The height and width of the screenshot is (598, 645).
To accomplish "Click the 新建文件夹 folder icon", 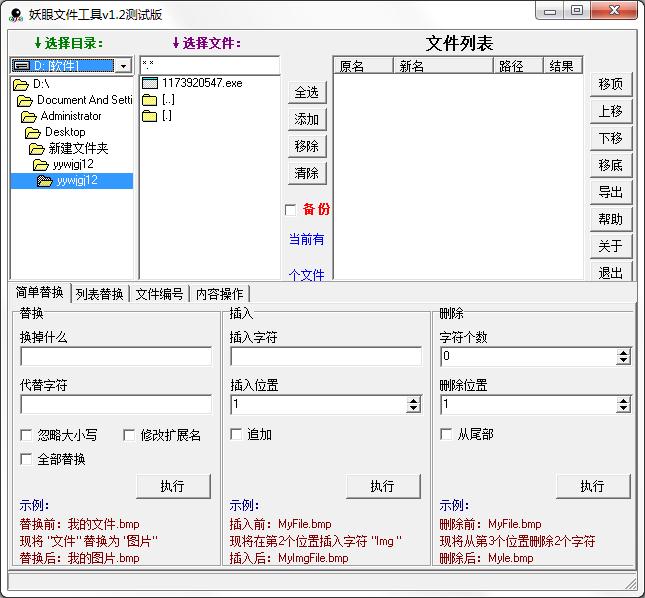I will pyautogui.click(x=37, y=148).
